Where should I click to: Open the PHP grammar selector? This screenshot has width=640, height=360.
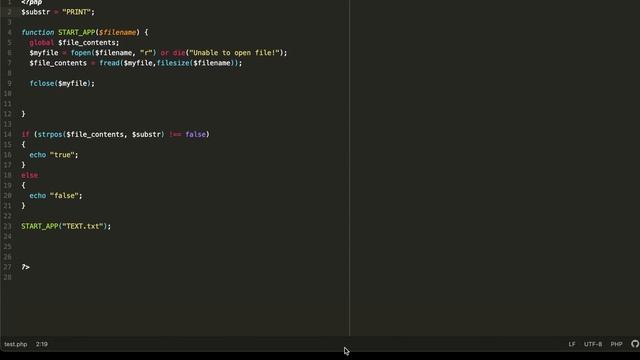[x=616, y=344]
